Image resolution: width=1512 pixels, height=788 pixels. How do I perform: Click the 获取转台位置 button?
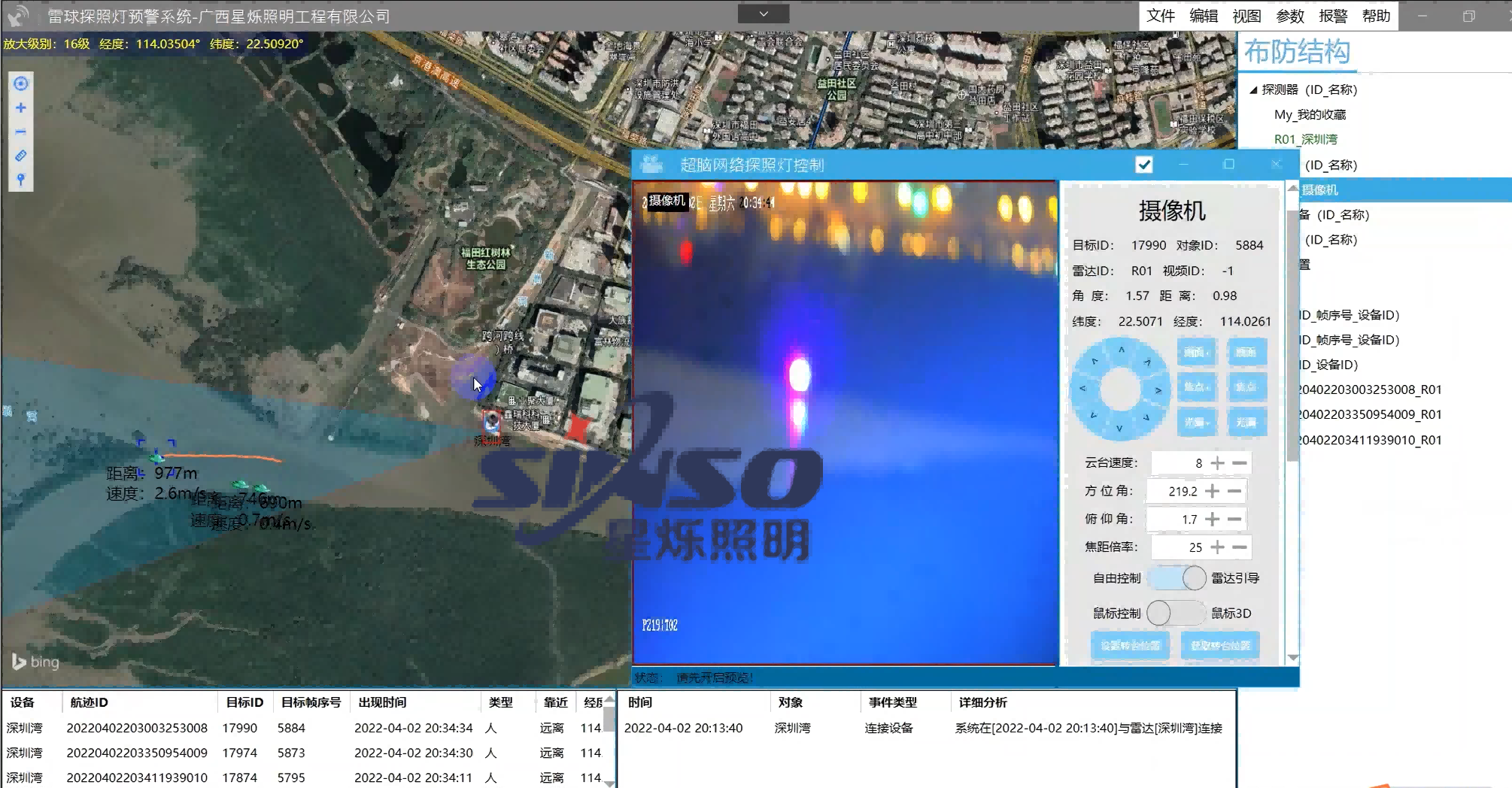[1219, 646]
